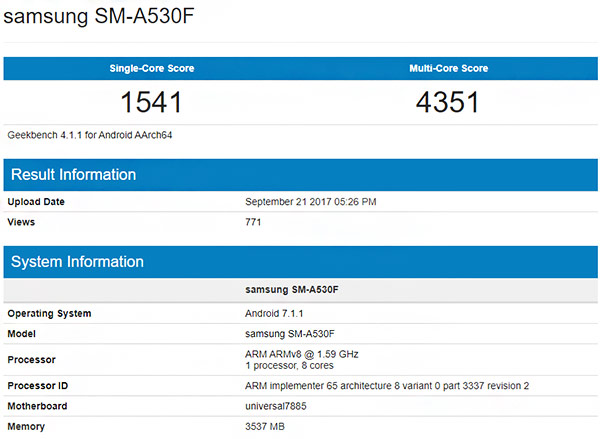Click the views count 771

tap(253, 222)
